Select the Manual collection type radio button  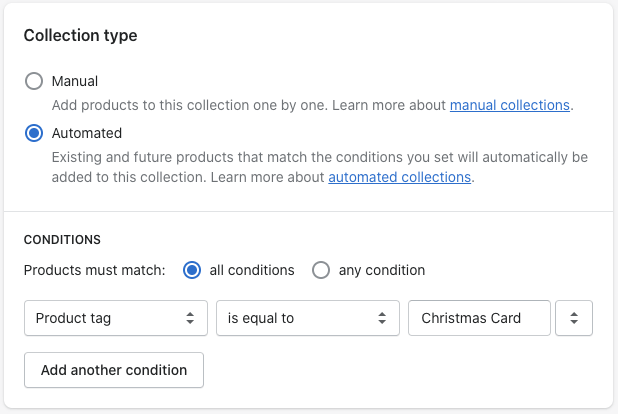tap(34, 81)
